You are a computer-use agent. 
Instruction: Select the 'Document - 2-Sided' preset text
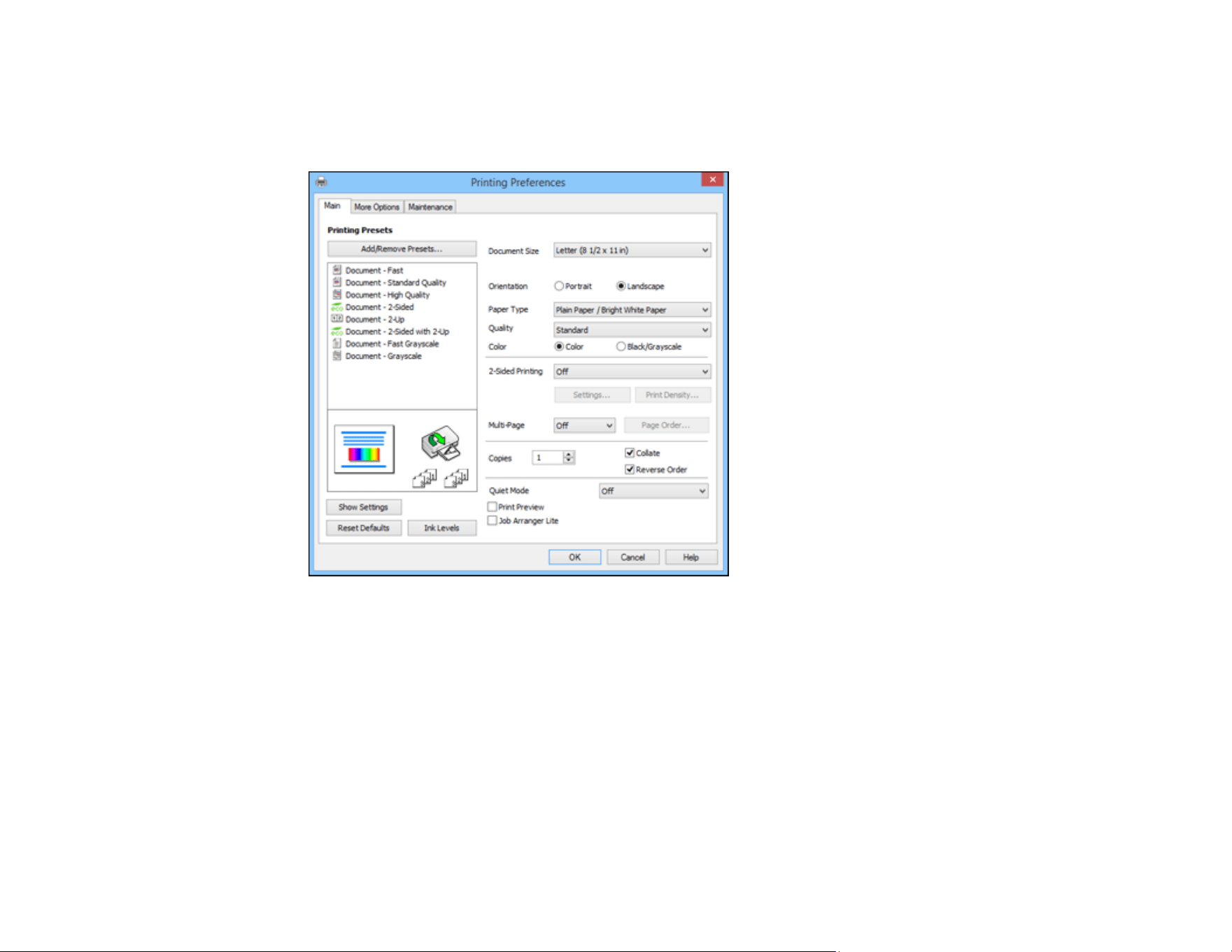point(379,307)
